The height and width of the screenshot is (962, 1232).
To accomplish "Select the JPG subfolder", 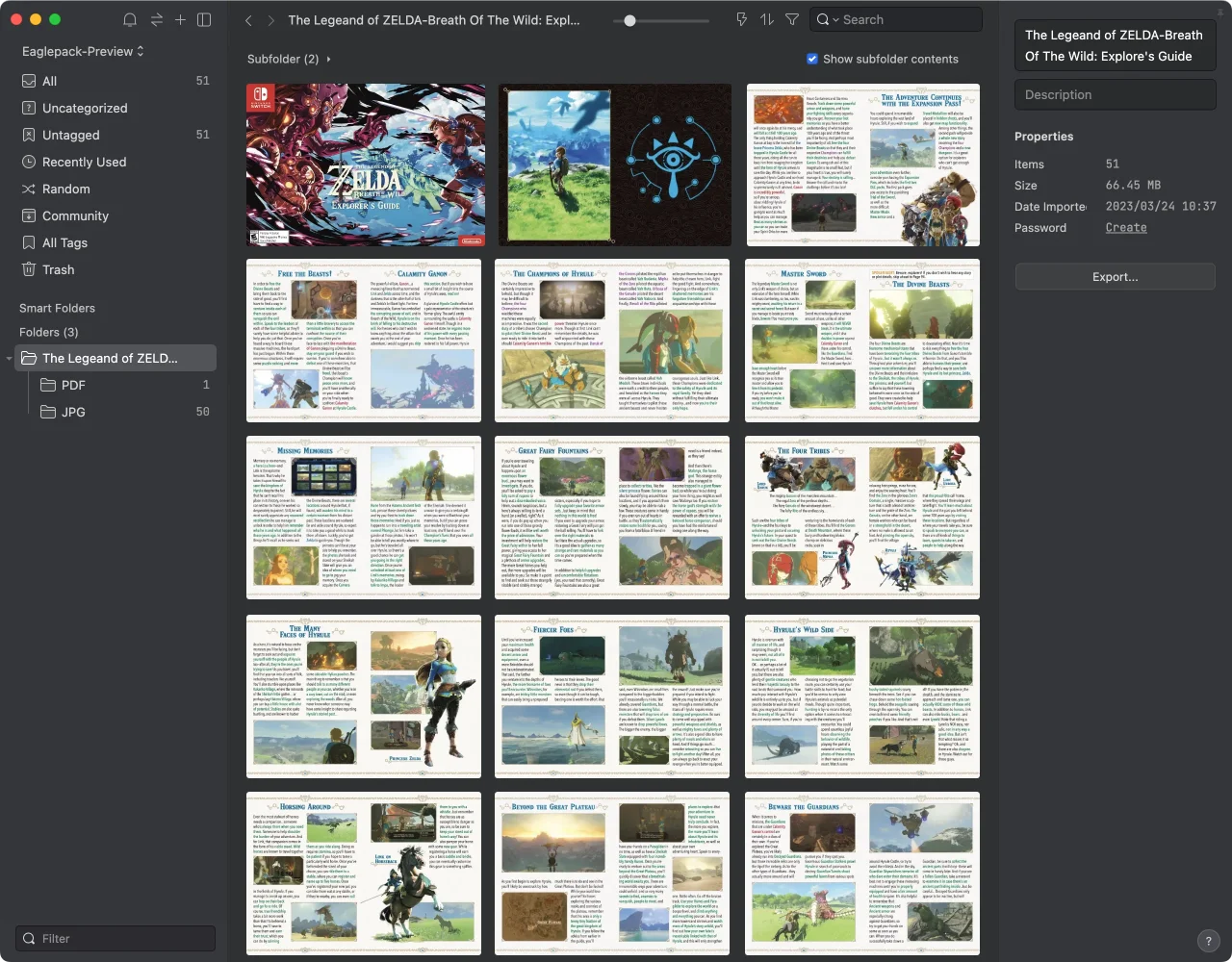I will [x=125, y=412].
